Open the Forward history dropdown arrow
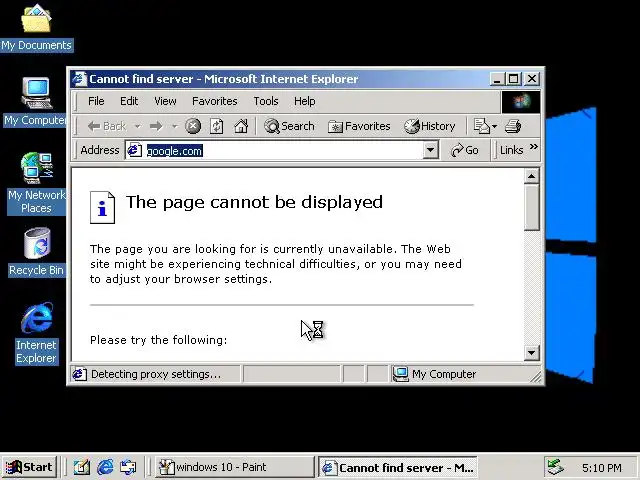 (175, 126)
